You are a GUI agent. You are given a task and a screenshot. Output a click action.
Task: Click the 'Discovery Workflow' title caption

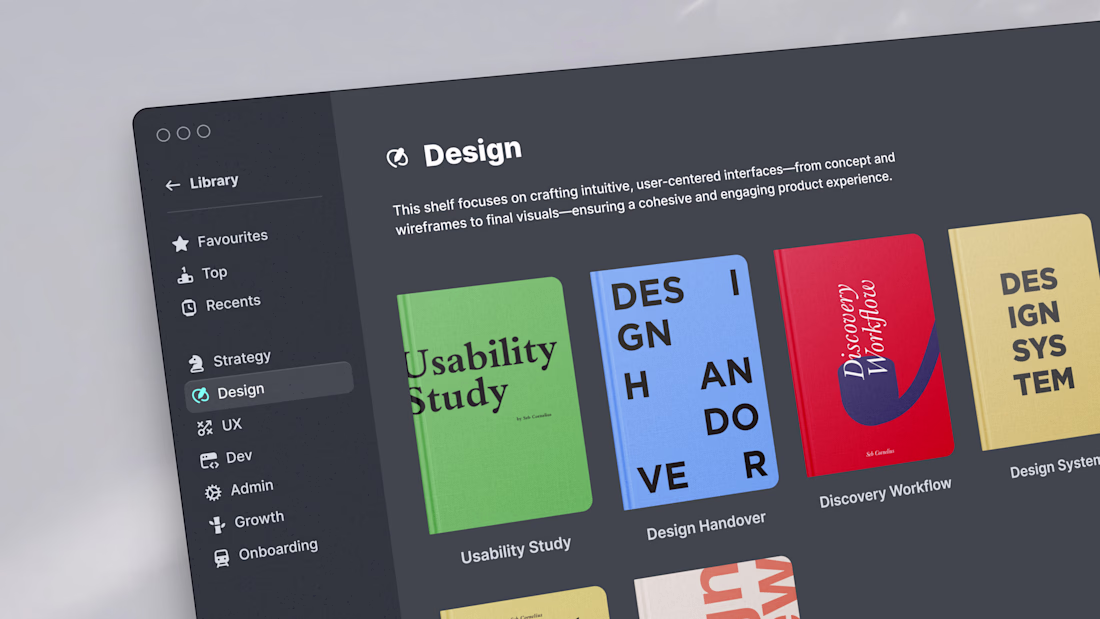[x=885, y=493]
